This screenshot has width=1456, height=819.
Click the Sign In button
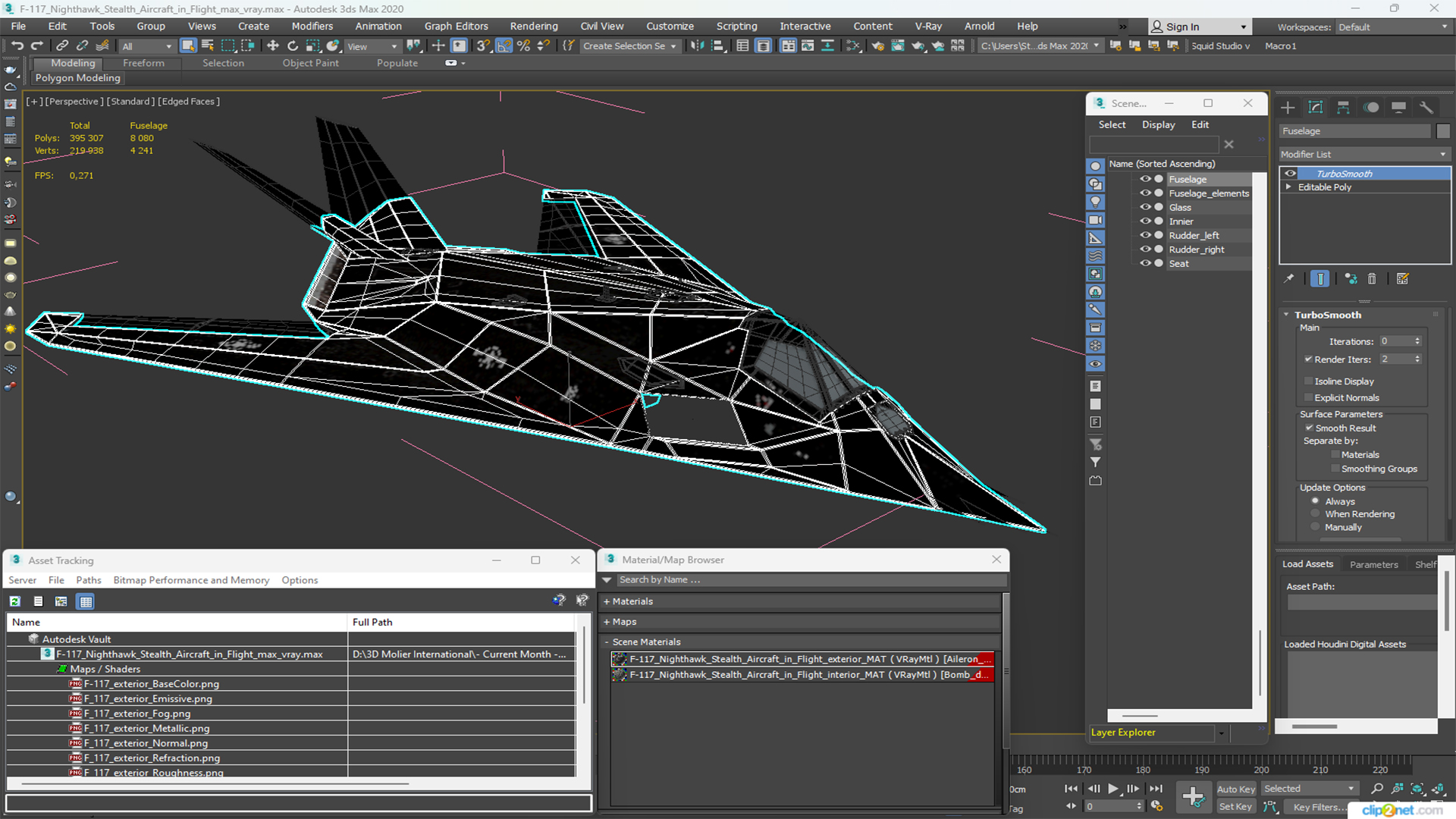1199,27
